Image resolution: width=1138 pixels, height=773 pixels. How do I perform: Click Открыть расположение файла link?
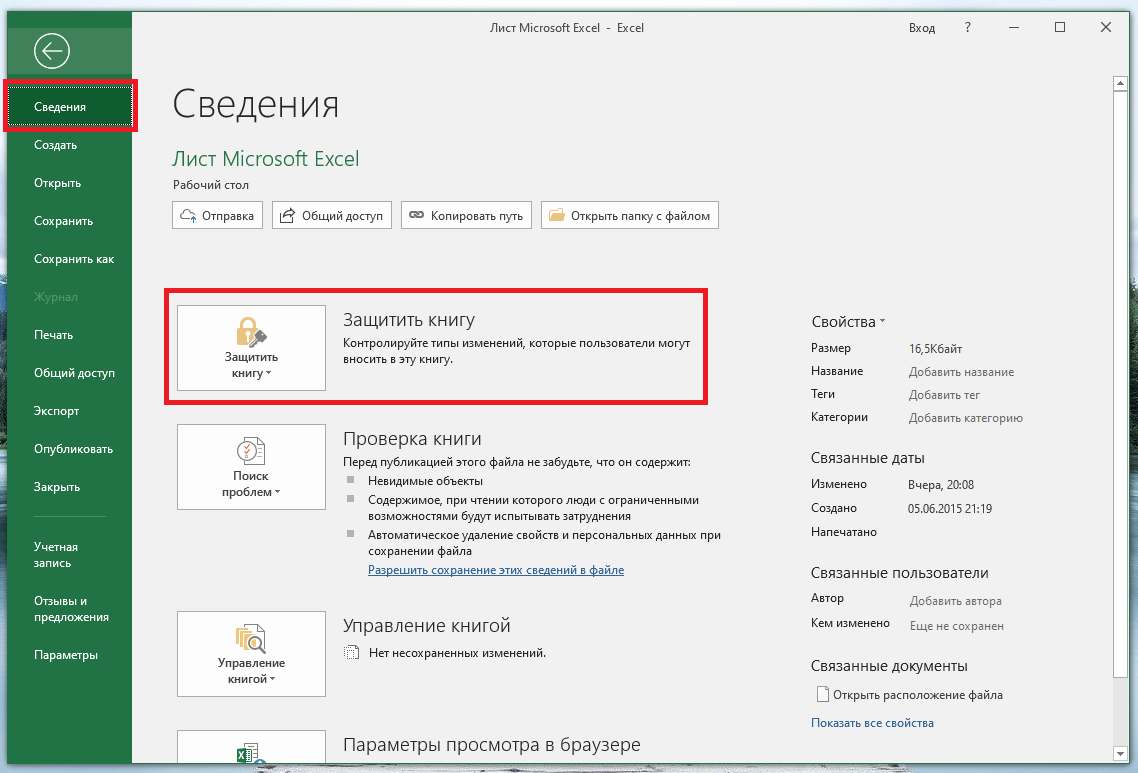pyautogui.click(x=917, y=695)
